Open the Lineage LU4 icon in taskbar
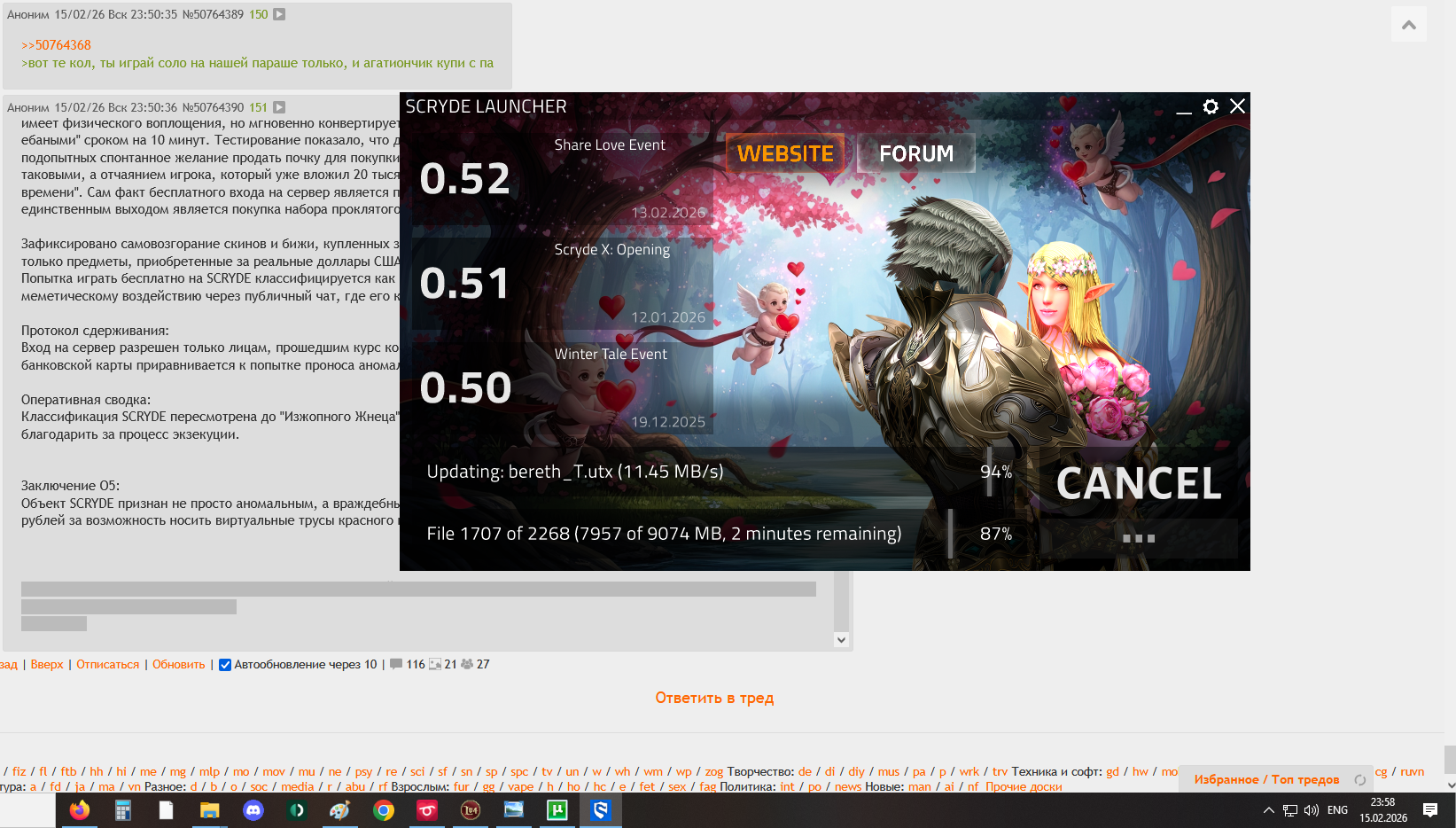The height and width of the screenshot is (828, 1456). point(470,810)
